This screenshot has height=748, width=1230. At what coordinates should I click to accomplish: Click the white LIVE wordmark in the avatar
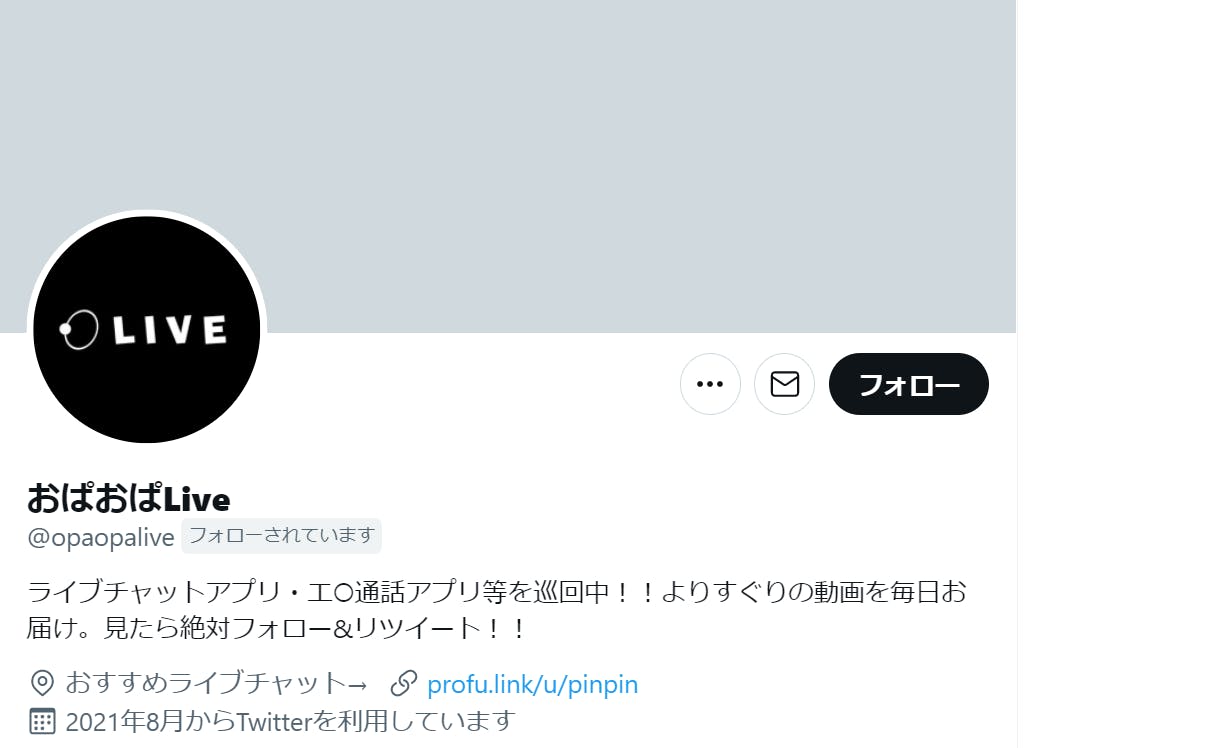(x=170, y=330)
